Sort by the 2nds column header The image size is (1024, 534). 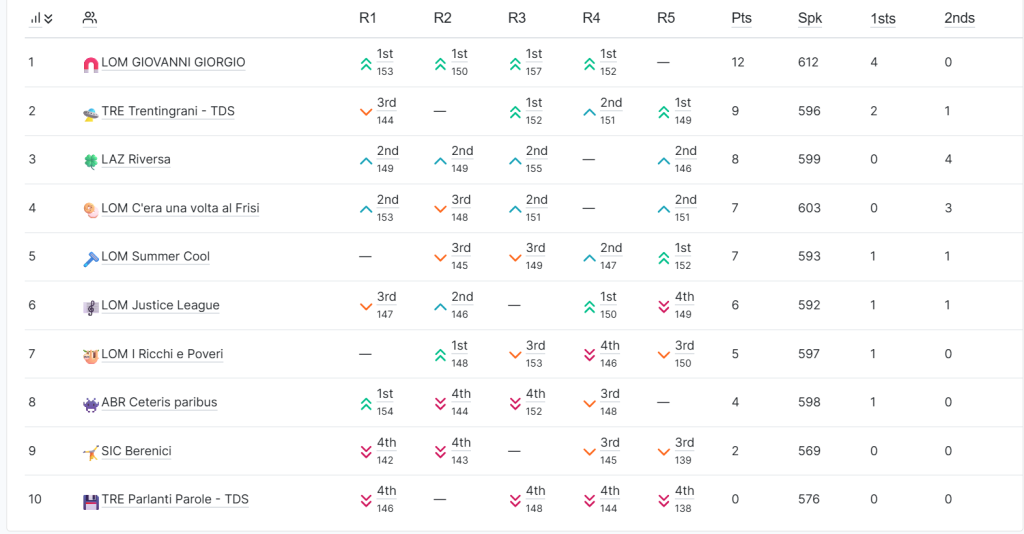(959, 18)
